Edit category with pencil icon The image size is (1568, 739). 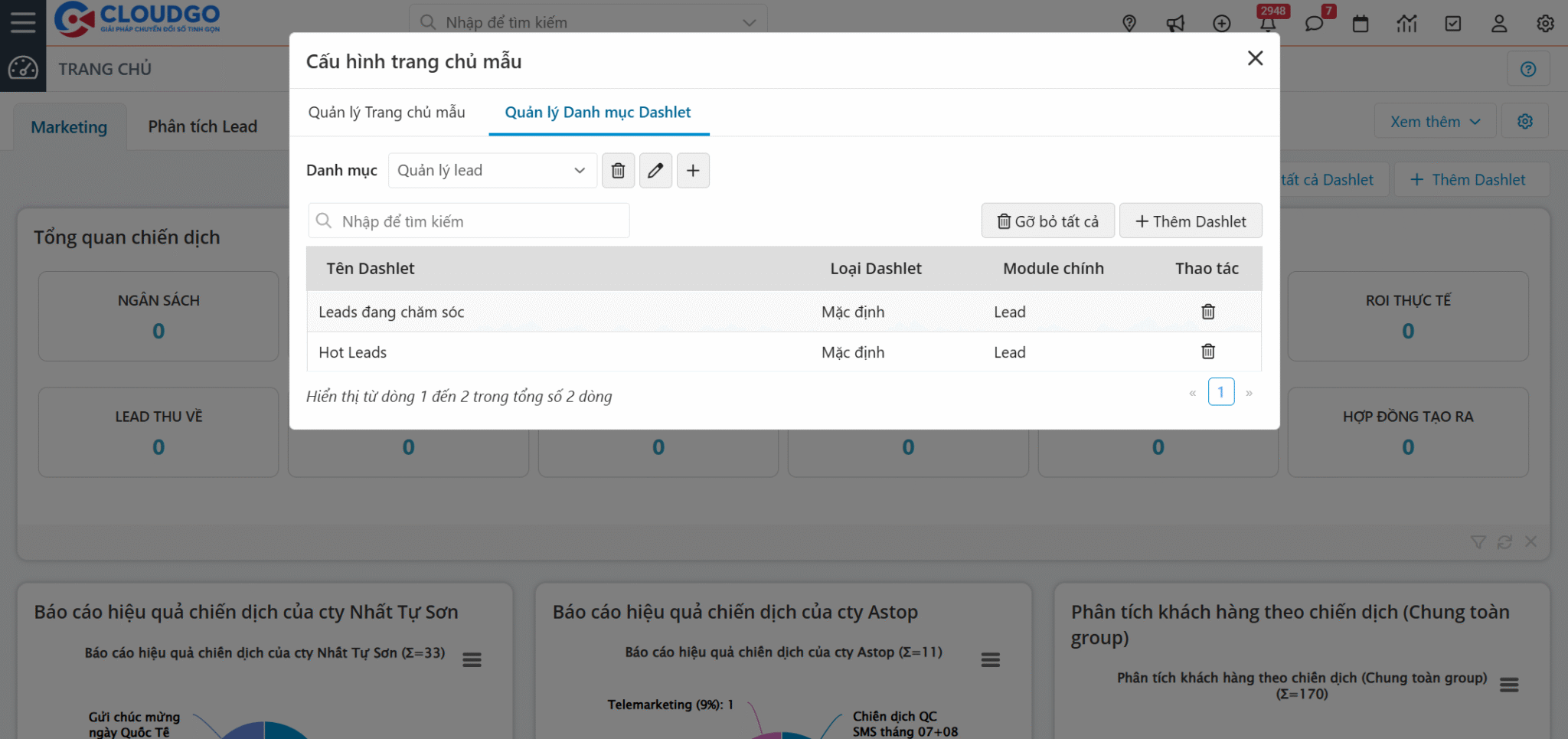(655, 170)
